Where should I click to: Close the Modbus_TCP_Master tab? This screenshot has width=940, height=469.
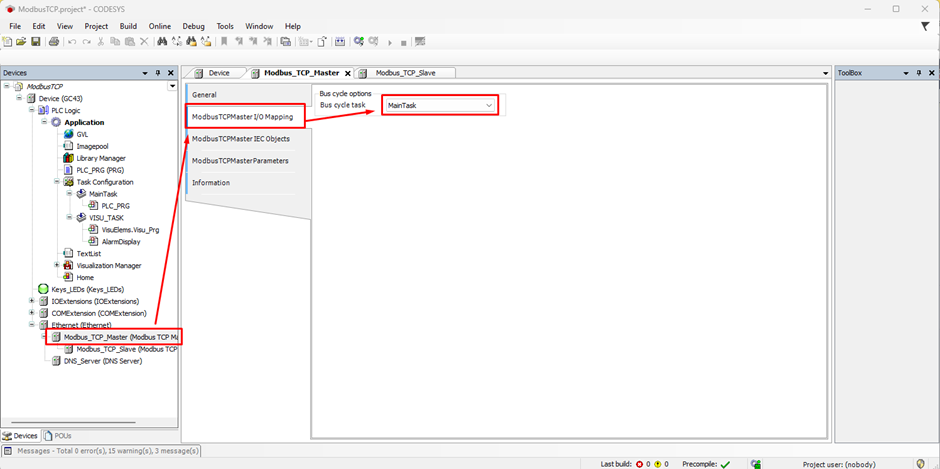tap(348, 73)
